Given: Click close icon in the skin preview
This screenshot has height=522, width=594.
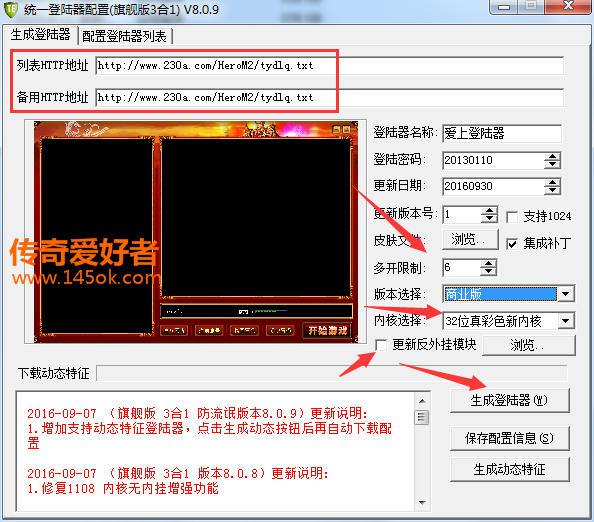Looking at the screenshot, I should (x=347, y=130).
